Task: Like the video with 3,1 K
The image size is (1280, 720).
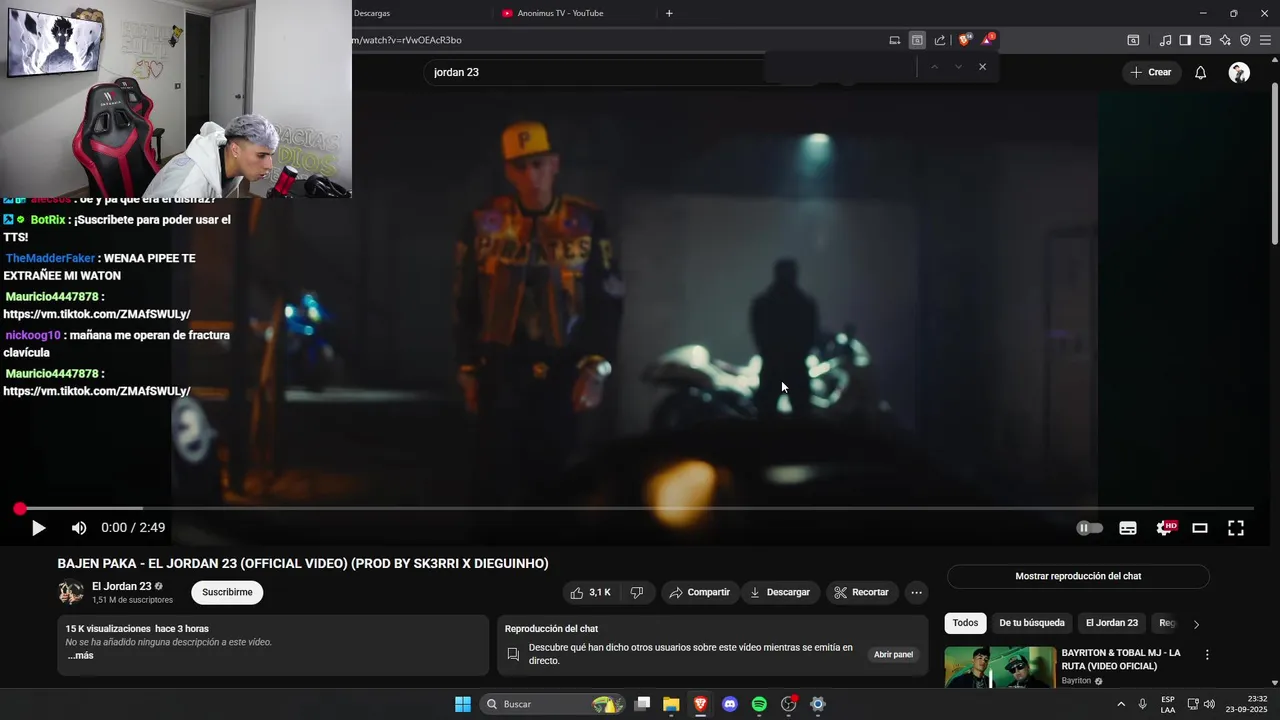Action: (x=590, y=592)
